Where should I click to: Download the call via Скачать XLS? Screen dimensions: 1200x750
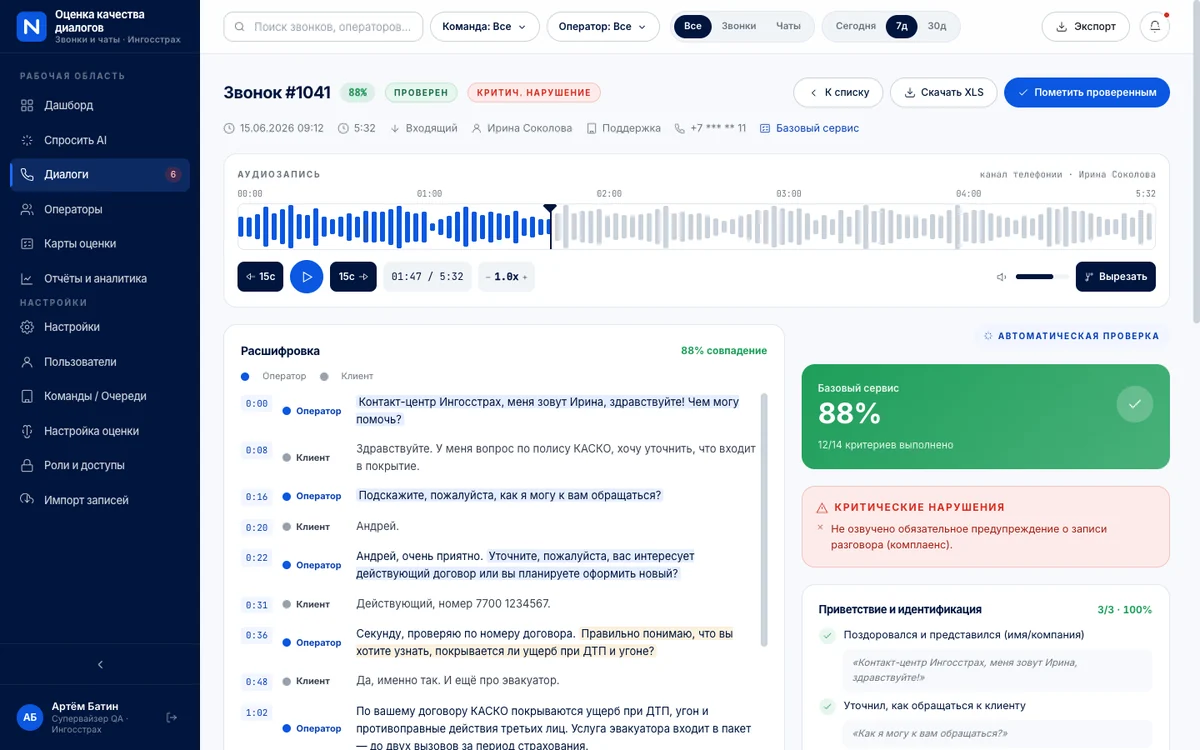(943, 92)
